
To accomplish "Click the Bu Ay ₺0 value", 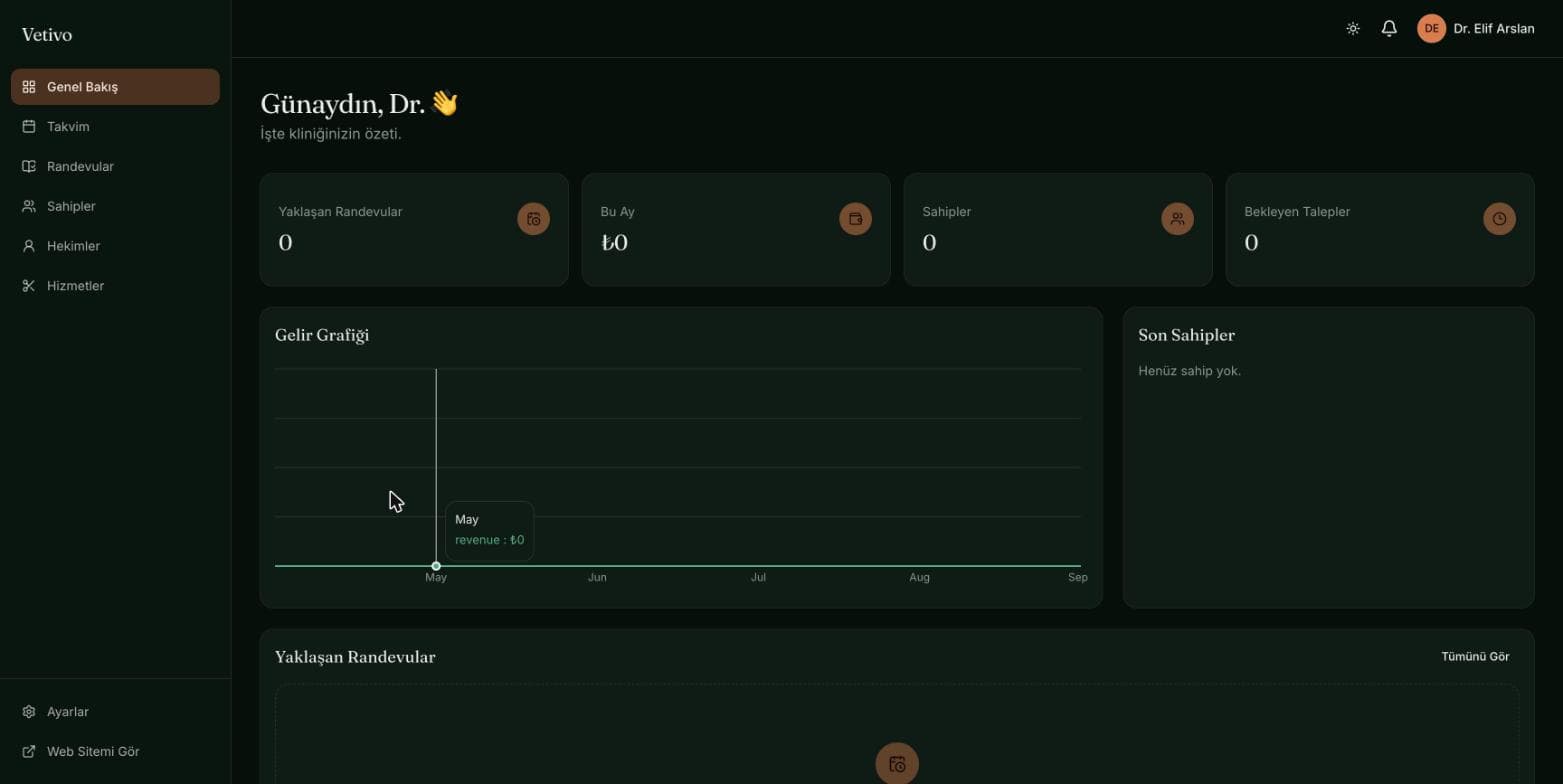I will click(614, 243).
